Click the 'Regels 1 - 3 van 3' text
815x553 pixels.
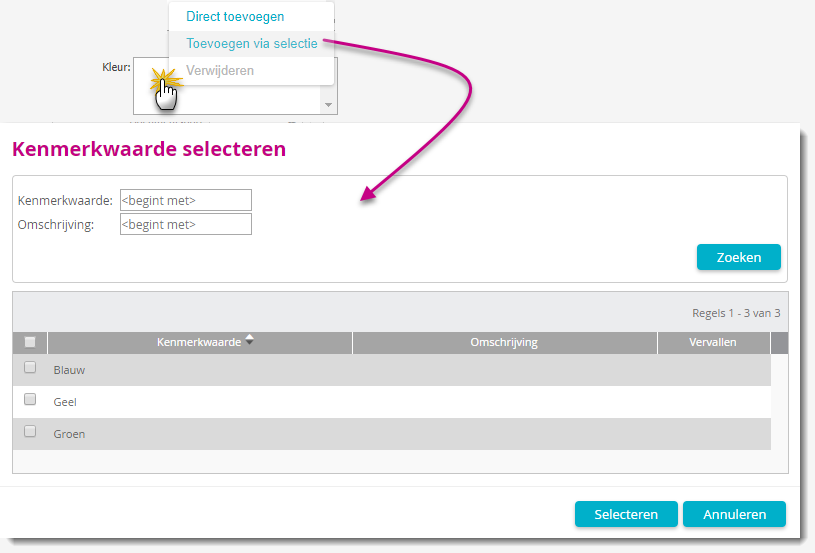click(736, 313)
